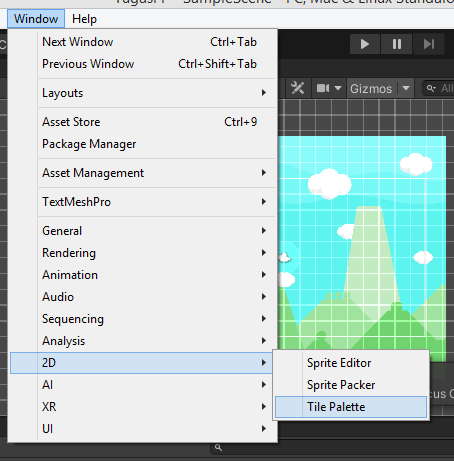Open the scene tools settings icon

(297, 88)
